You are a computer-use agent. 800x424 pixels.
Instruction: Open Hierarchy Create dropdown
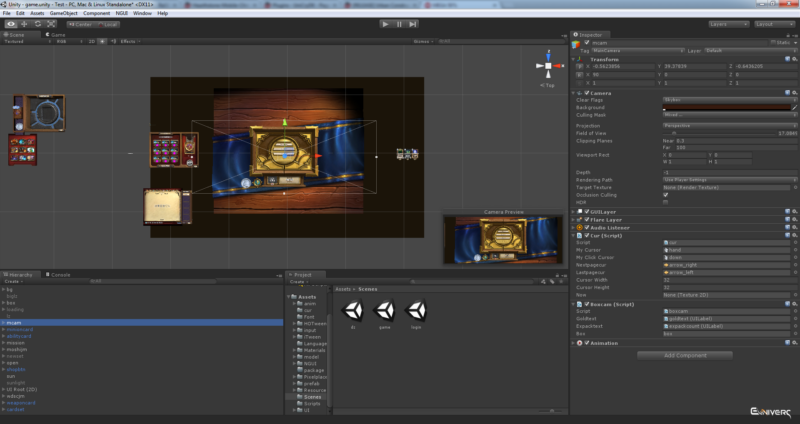12,282
